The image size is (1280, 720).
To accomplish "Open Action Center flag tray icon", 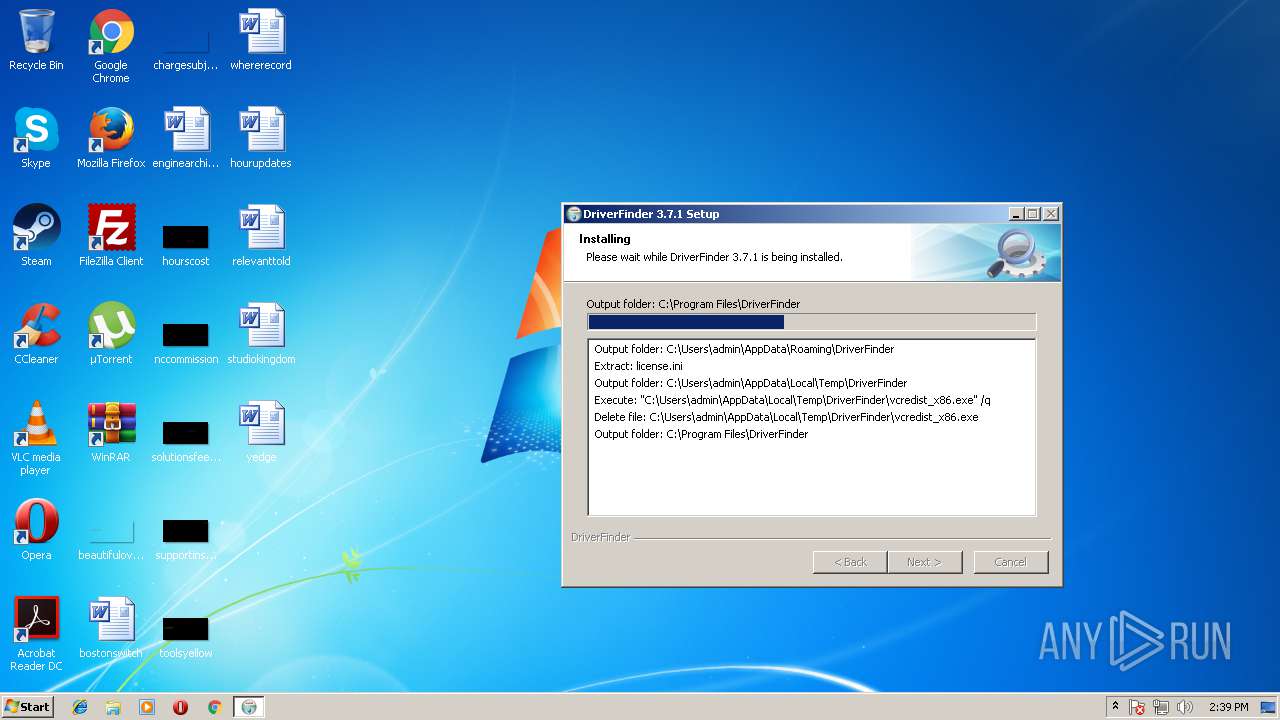I will [1137, 707].
